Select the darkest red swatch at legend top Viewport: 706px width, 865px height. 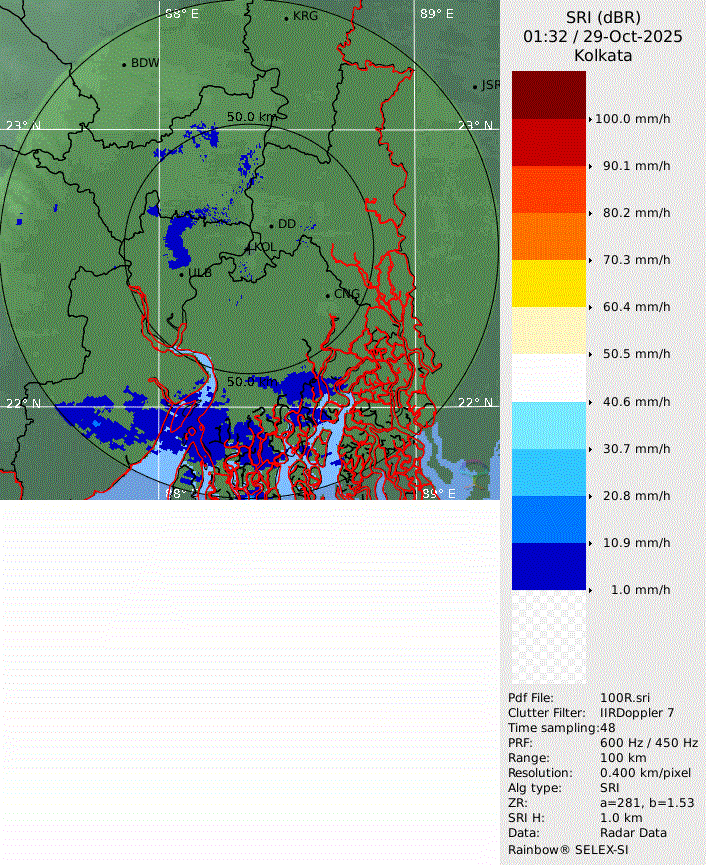(548, 95)
